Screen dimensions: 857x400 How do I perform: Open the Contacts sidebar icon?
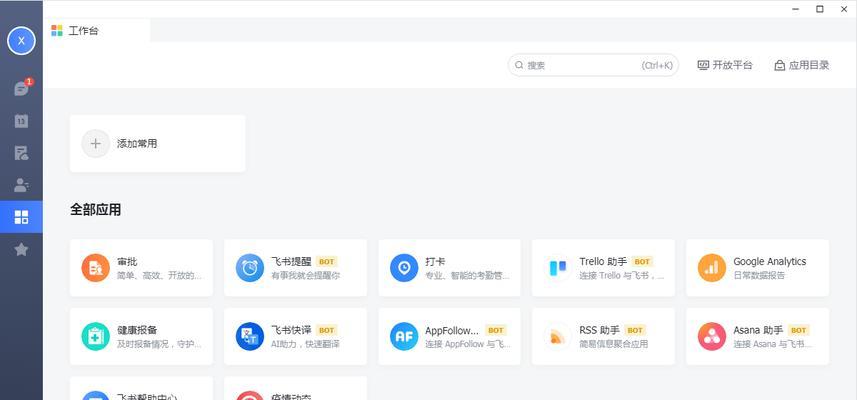click(x=21, y=185)
